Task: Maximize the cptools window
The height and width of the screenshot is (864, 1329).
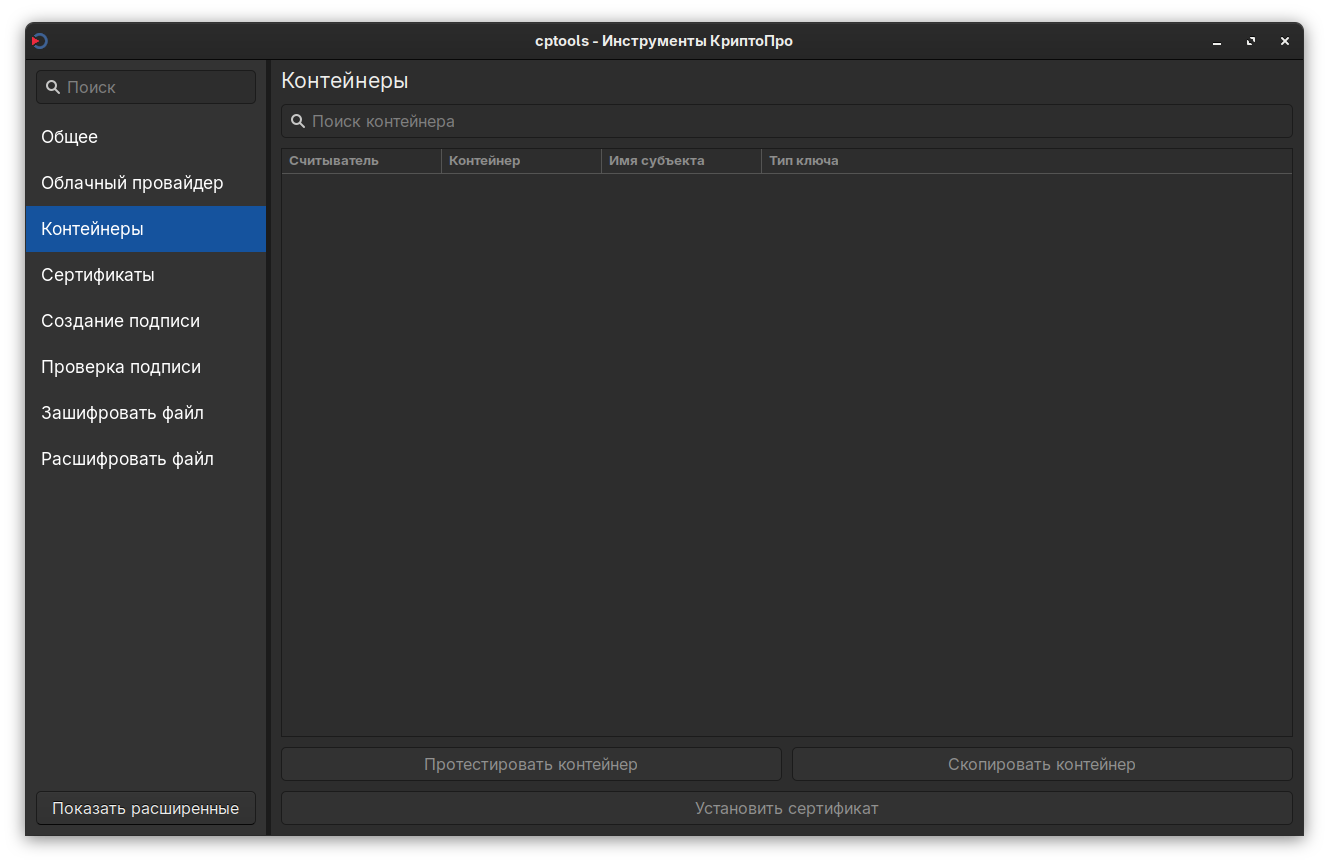Action: click(1251, 41)
